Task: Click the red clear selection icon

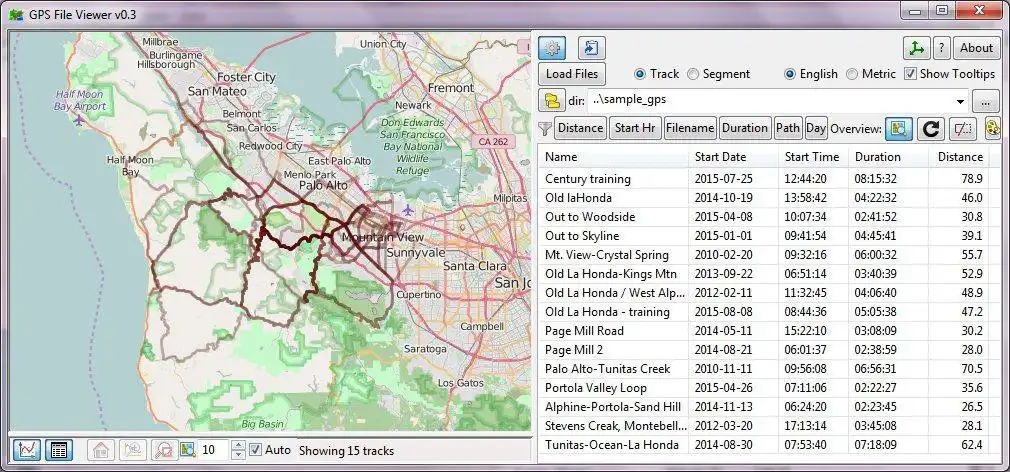Action: [x=962, y=128]
